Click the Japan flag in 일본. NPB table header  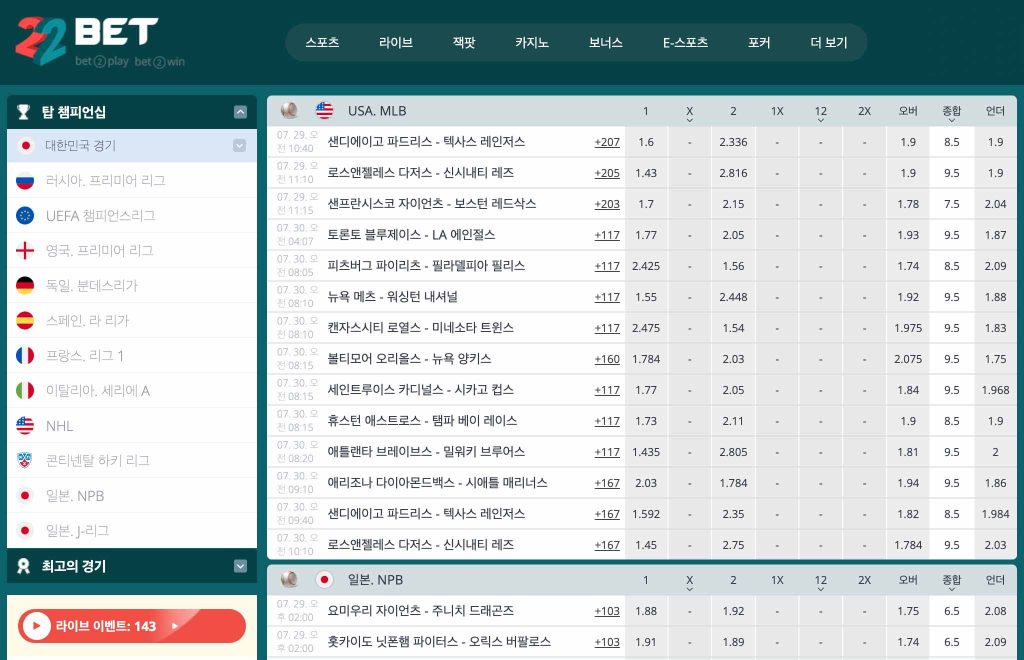[x=324, y=579]
